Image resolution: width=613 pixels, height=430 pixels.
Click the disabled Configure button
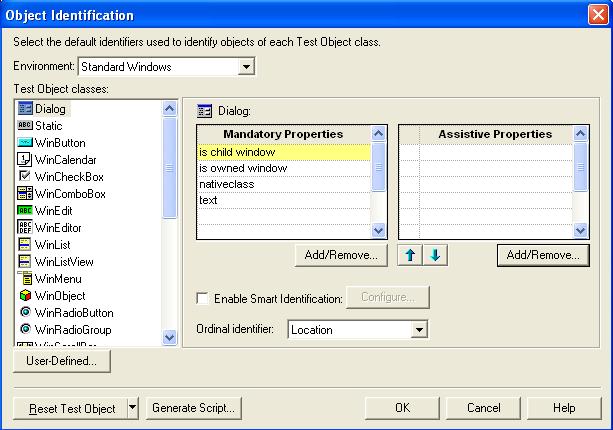pos(388,297)
